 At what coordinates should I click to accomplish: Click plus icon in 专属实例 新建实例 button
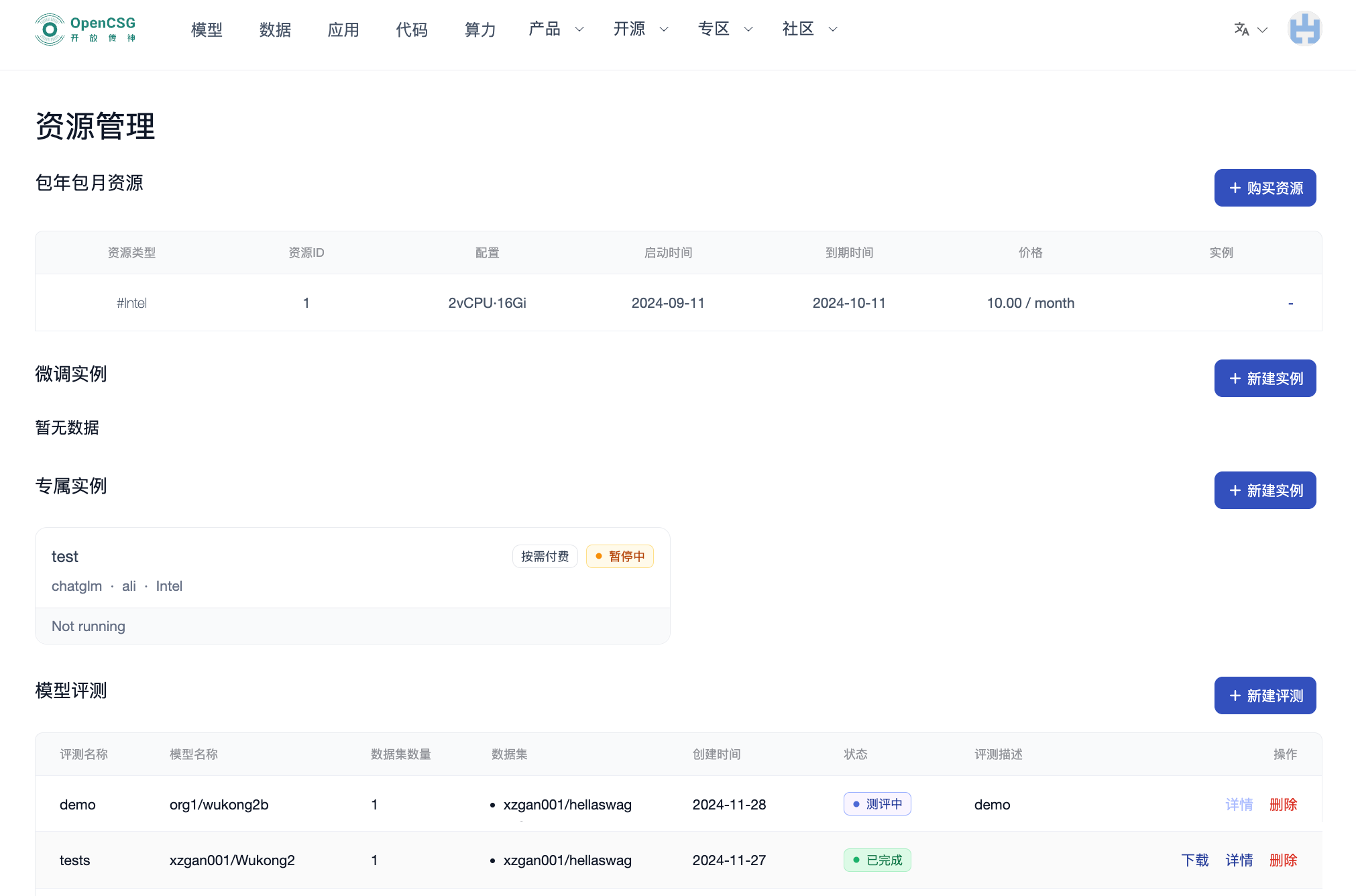1235,491
